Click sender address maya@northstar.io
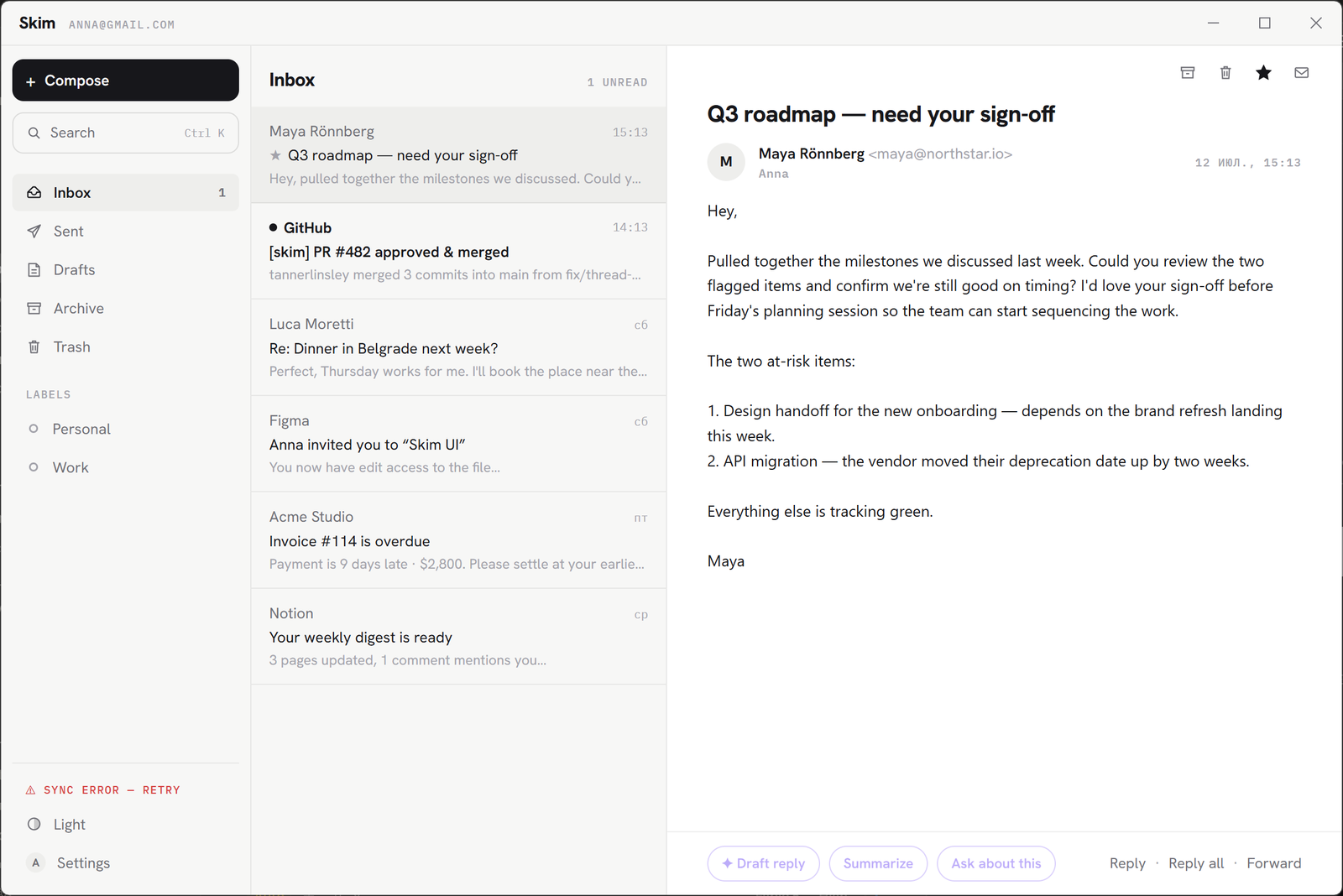The image size is (1343, 896). [940, 154]
